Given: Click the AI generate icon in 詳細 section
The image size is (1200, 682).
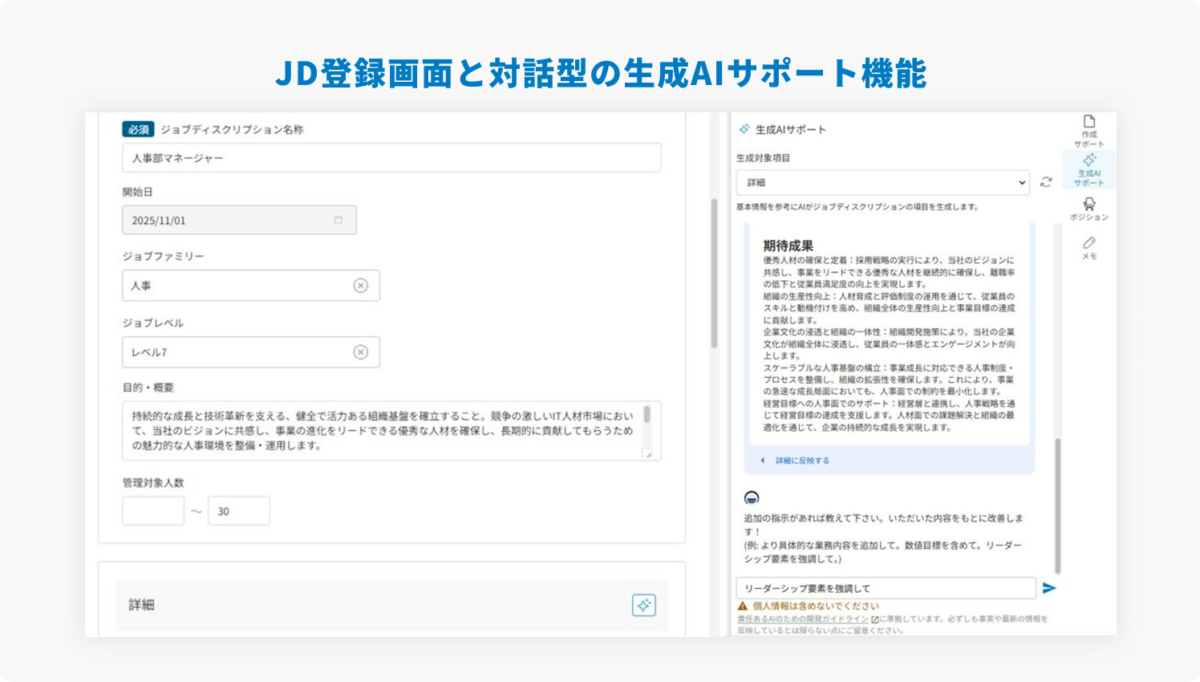Looking at the screenshot, I should 643,605.
